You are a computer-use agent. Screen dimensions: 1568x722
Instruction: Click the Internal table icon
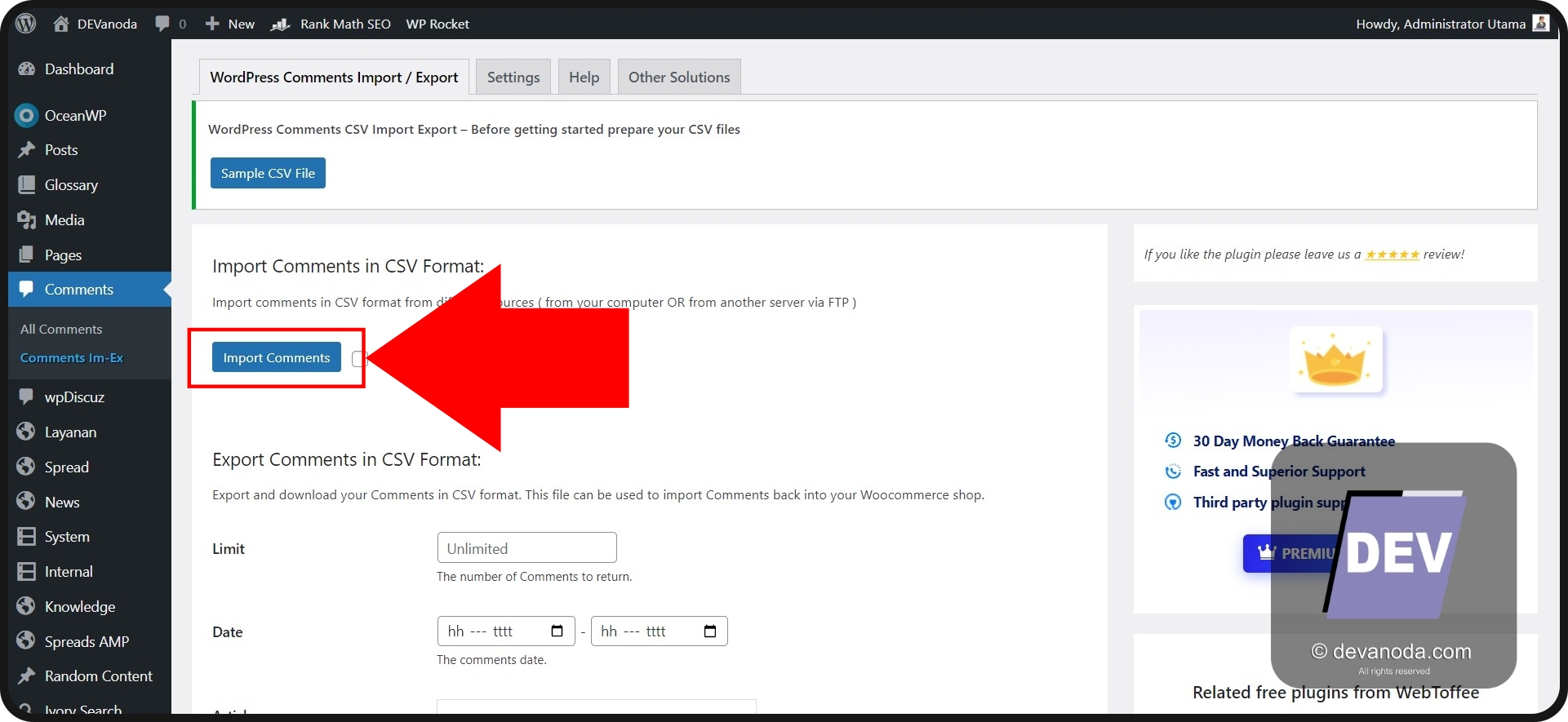(27, 571)
